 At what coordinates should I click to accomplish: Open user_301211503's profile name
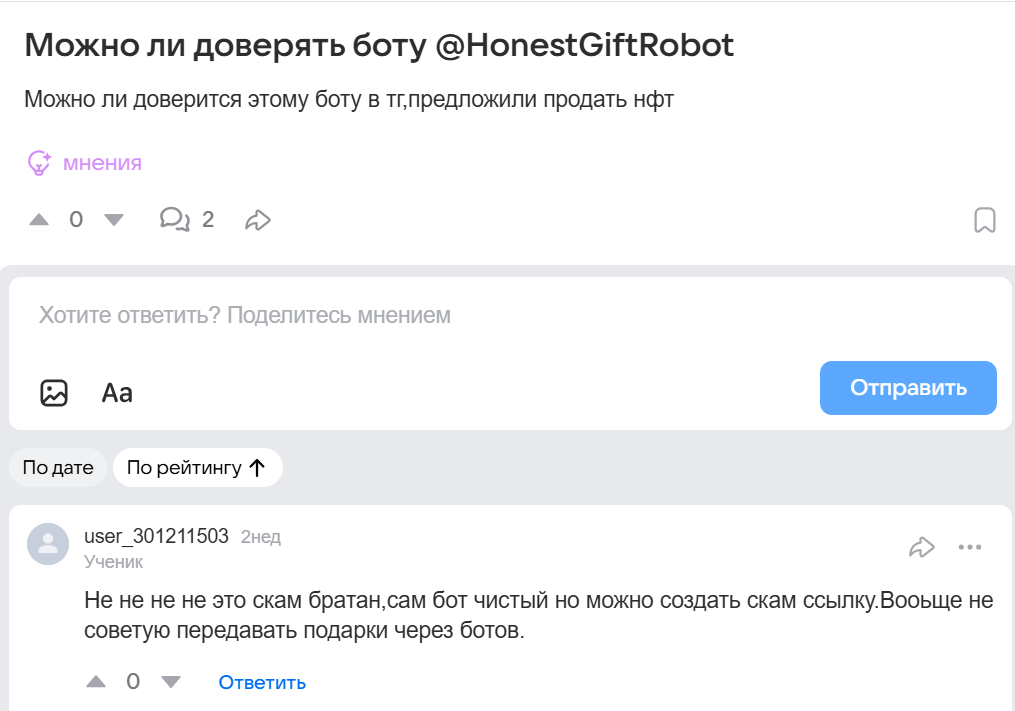point(156,537)
